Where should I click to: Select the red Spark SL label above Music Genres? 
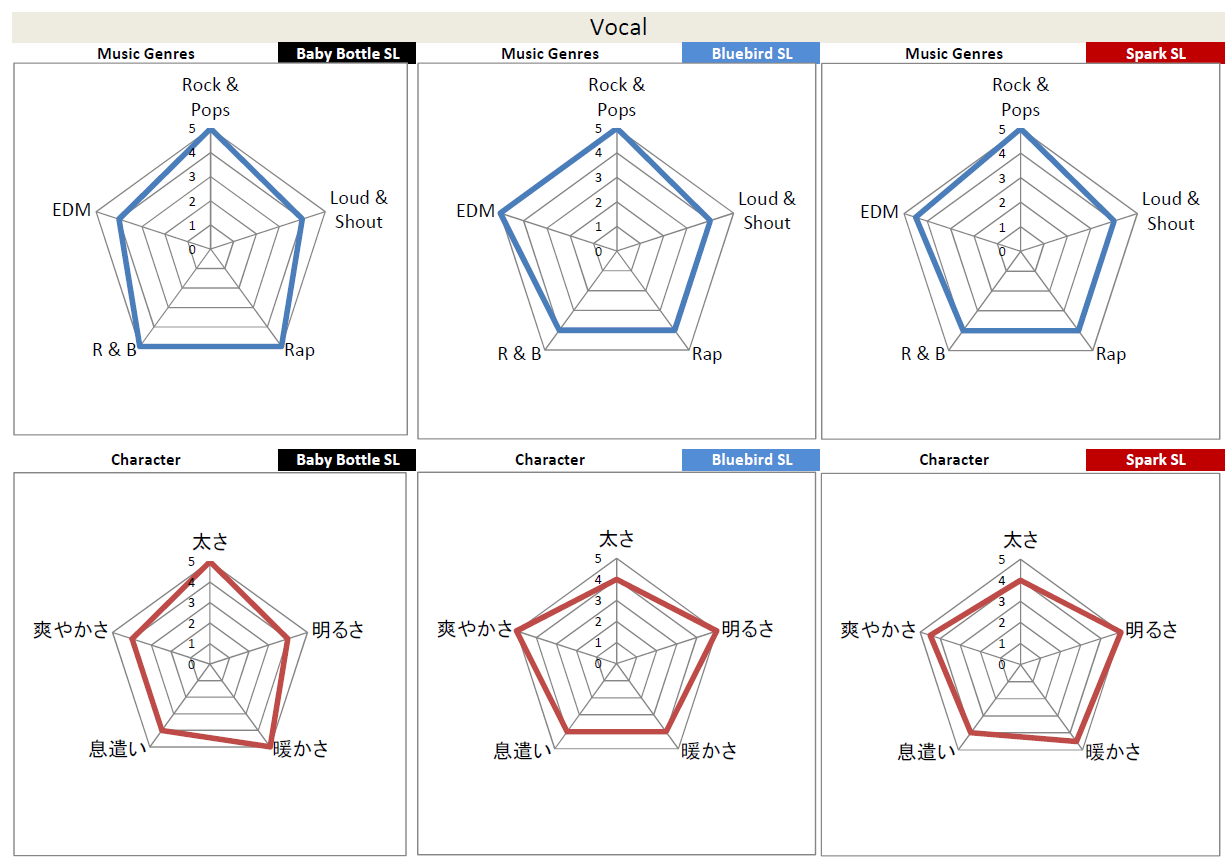1155,53
